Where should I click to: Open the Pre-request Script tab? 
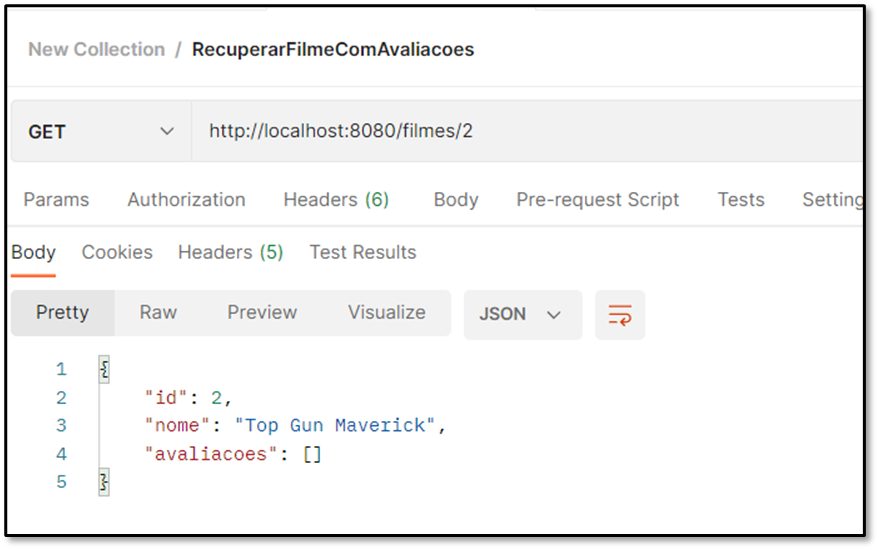(598, 200)
